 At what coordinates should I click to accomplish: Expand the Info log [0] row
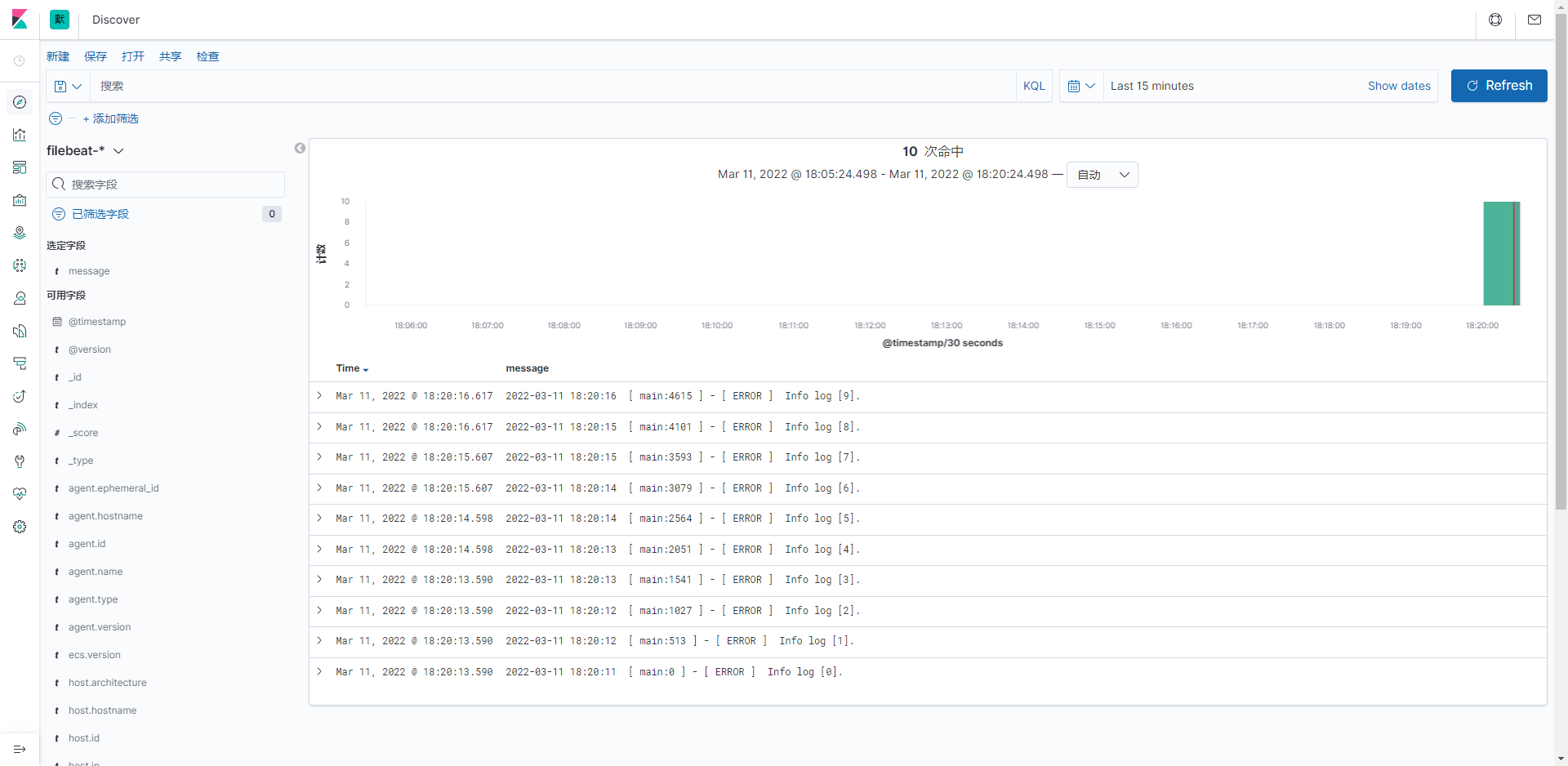[x=319, y=671]
